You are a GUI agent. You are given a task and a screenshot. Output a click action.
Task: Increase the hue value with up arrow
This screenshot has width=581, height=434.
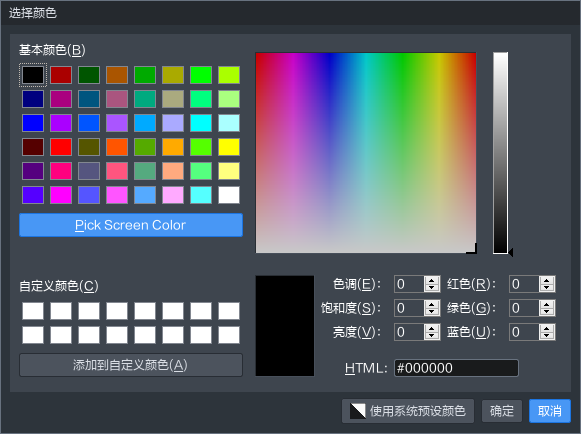[431, 281]
